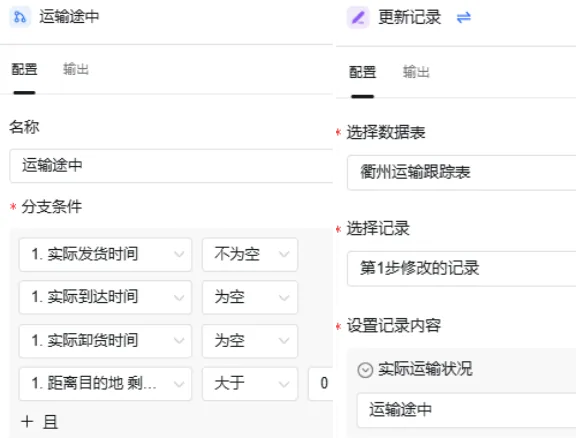
Task: Click the blue swap arrows icon
Action: 464,17
